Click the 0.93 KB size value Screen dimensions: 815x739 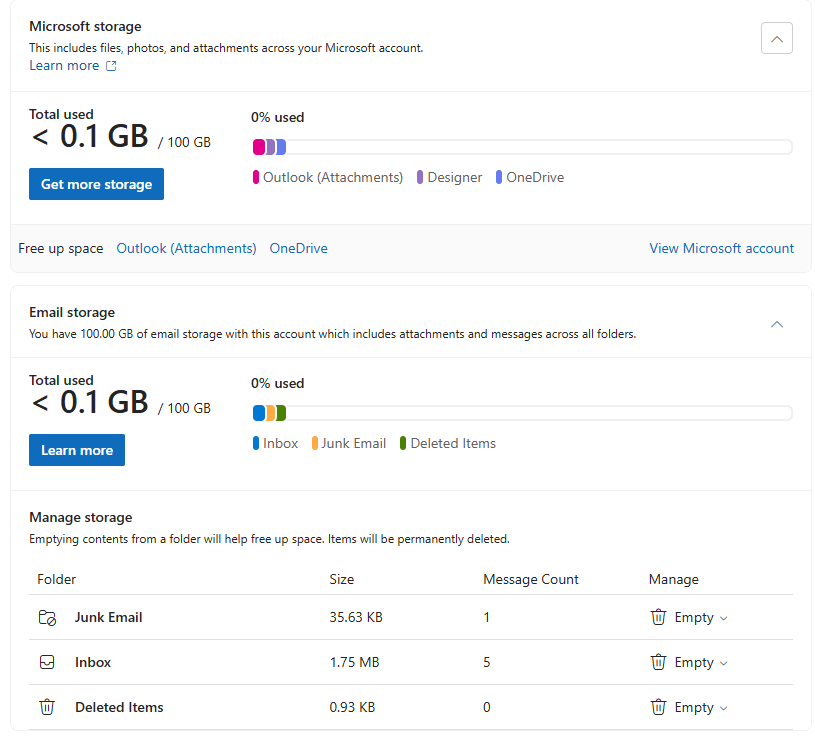click(352, 707)
